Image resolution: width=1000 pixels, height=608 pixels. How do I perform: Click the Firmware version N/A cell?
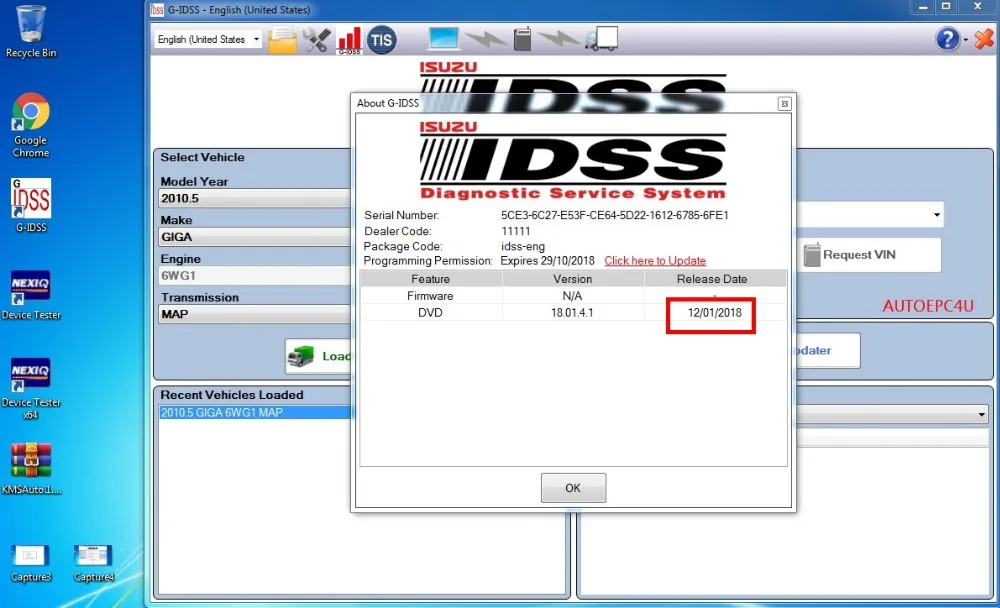pyautogui.click(x=573, y=296)
